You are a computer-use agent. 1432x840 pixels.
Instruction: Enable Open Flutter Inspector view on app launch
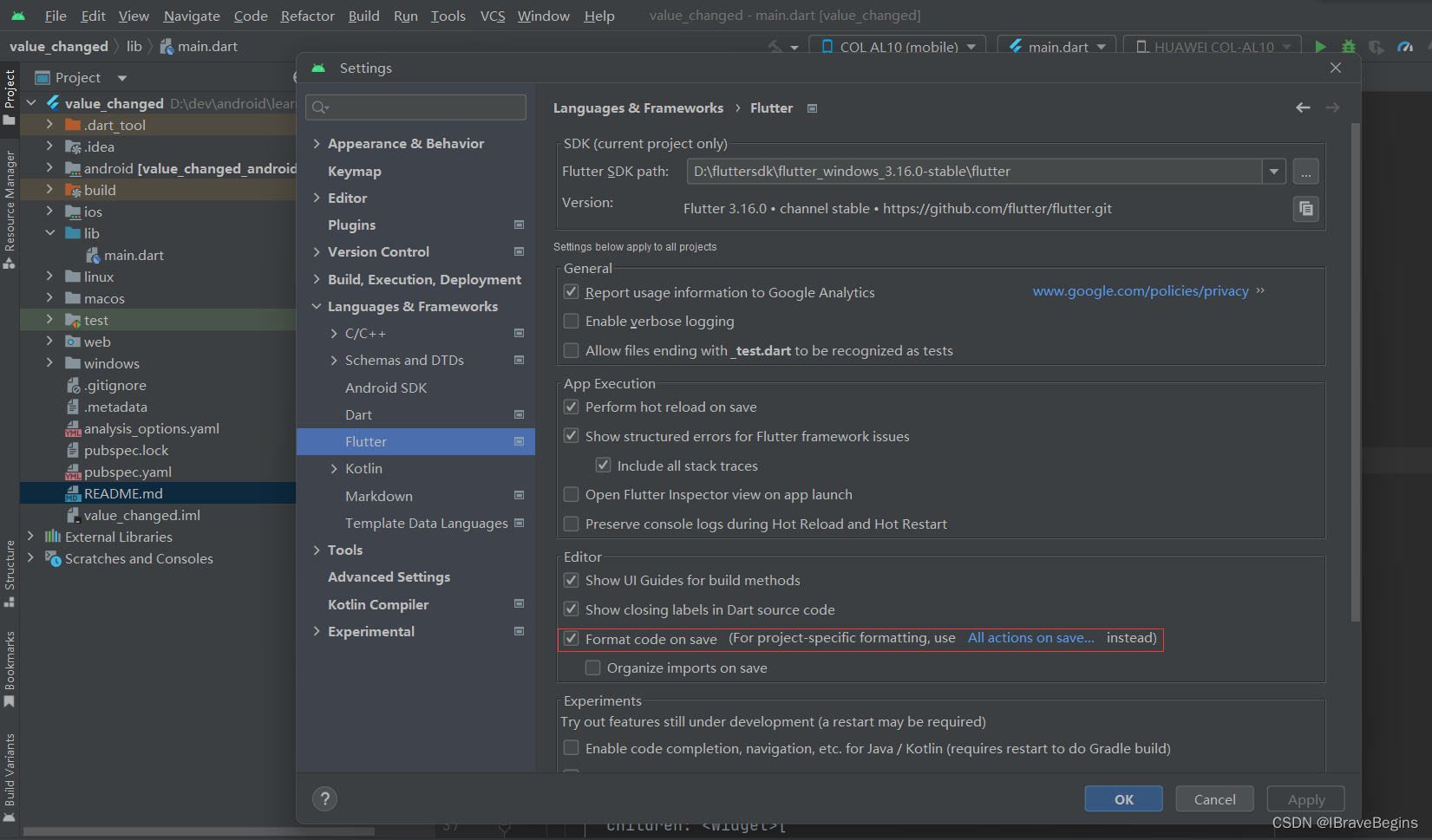click(571, 494)
